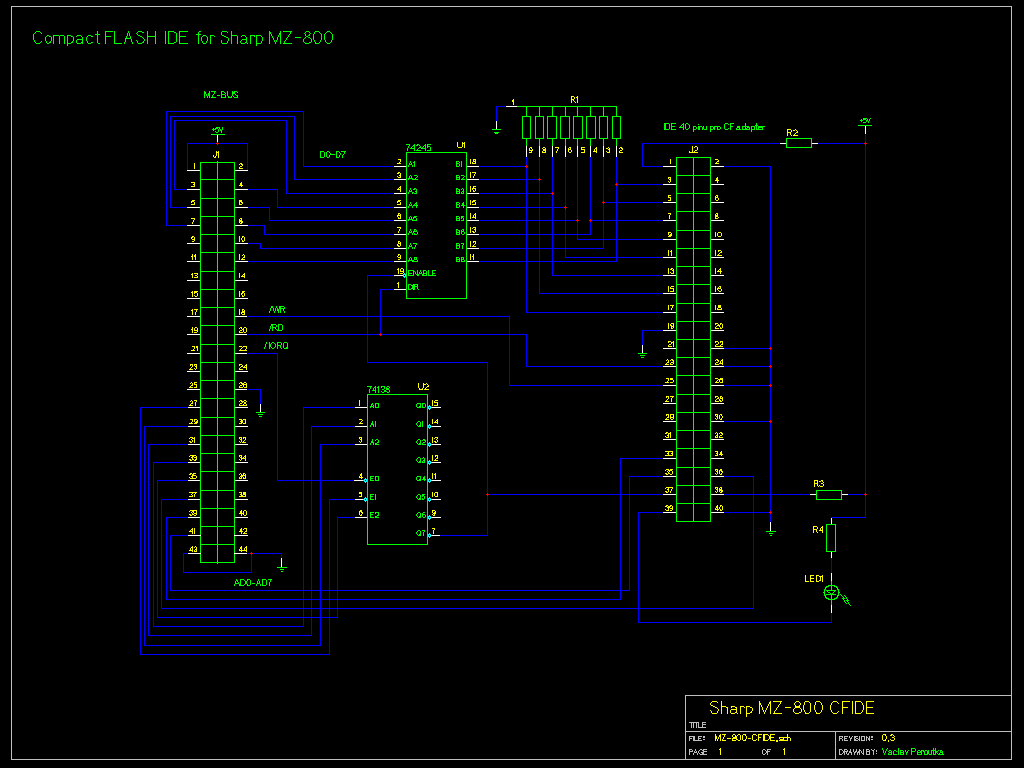Click the file name 'MZ-800-CFIDE.sch'
This screenshot has height=768, width=1024.
[x=752, y=738]
